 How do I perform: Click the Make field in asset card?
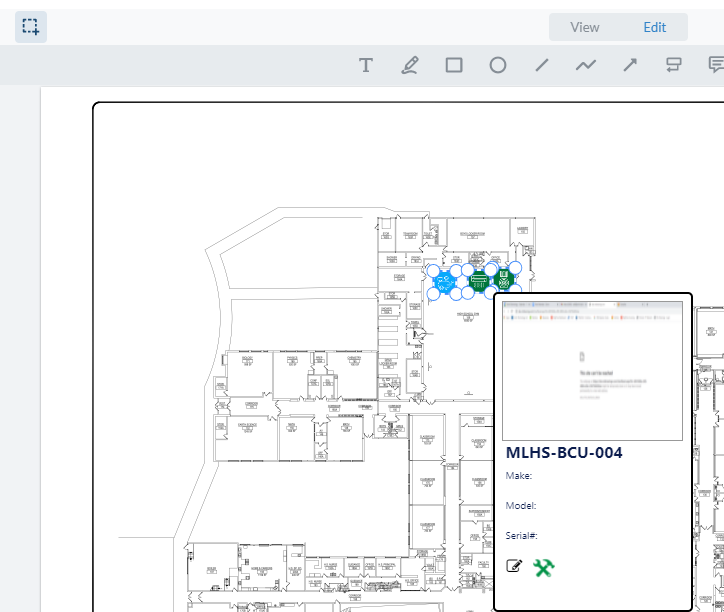point(519,476)
